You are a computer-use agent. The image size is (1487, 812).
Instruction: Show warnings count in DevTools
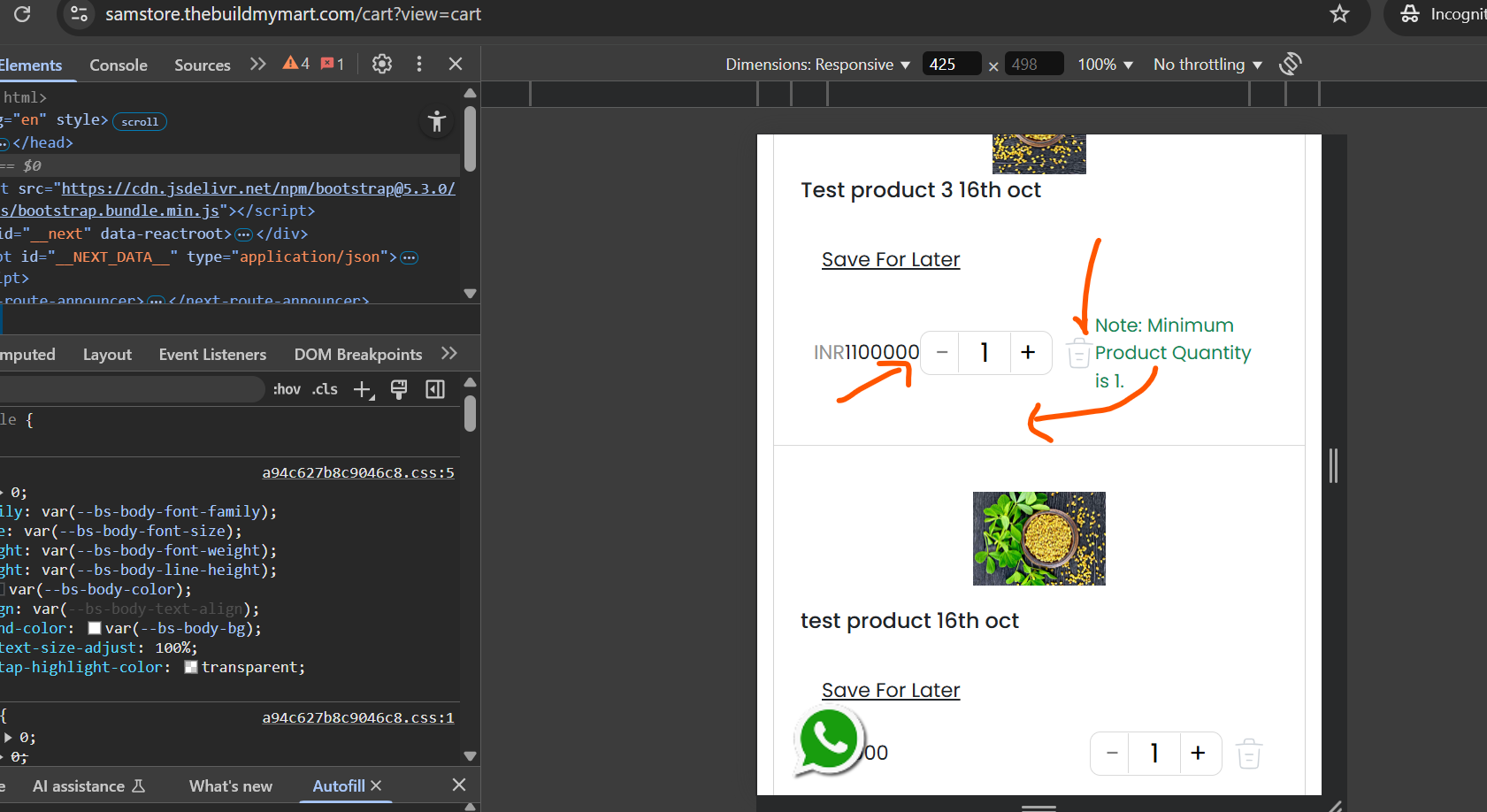coord(296,64)
